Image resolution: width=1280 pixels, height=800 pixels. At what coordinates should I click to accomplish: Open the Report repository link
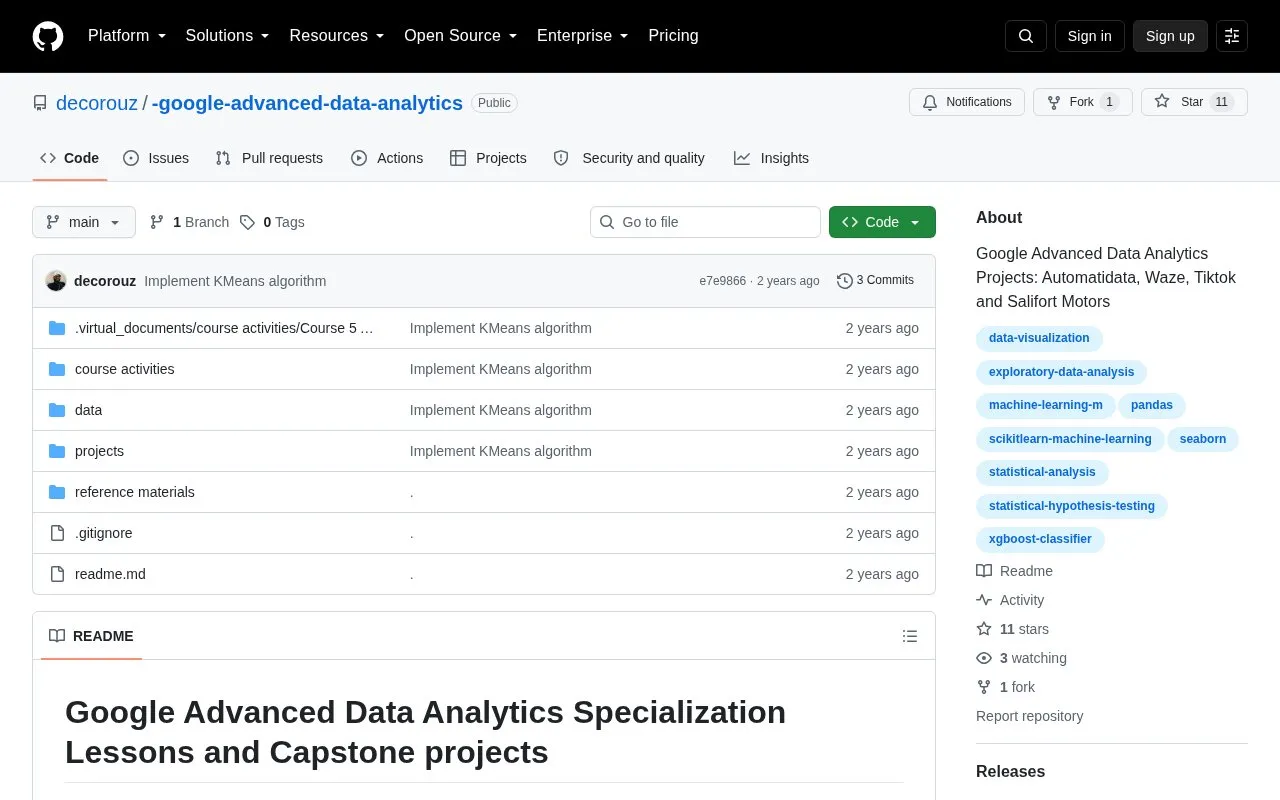pyautogui.click(x=1029, y=716)
